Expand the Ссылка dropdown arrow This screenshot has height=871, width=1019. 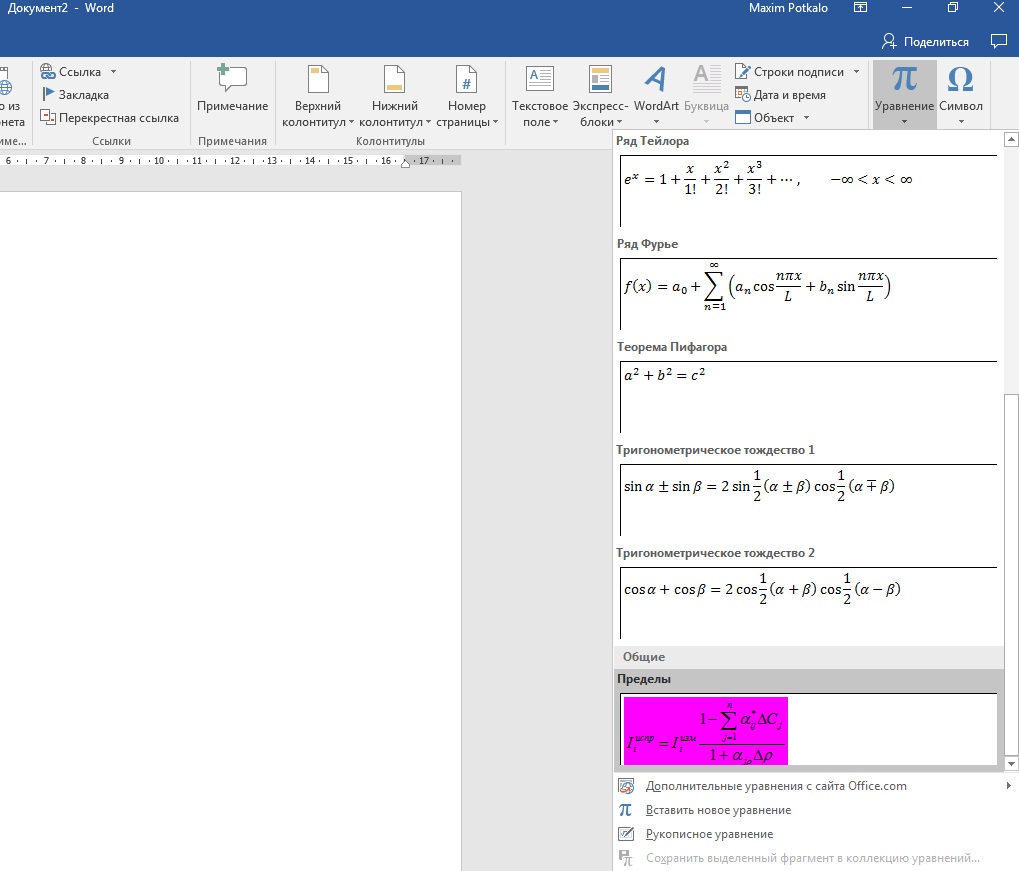pyautogui.click(x=113, y=72)
